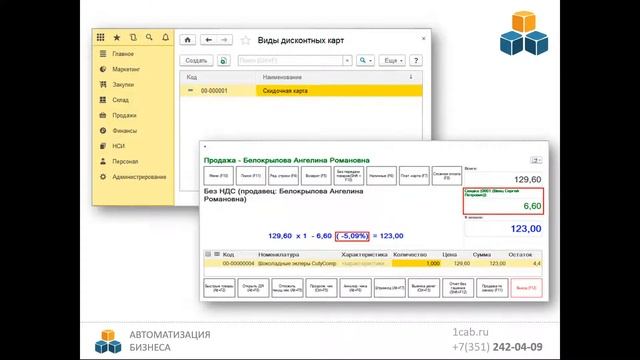Viewport: 640px width, 360px height.
Task: Open the НСИ section label
Action: tap(118, 146)
